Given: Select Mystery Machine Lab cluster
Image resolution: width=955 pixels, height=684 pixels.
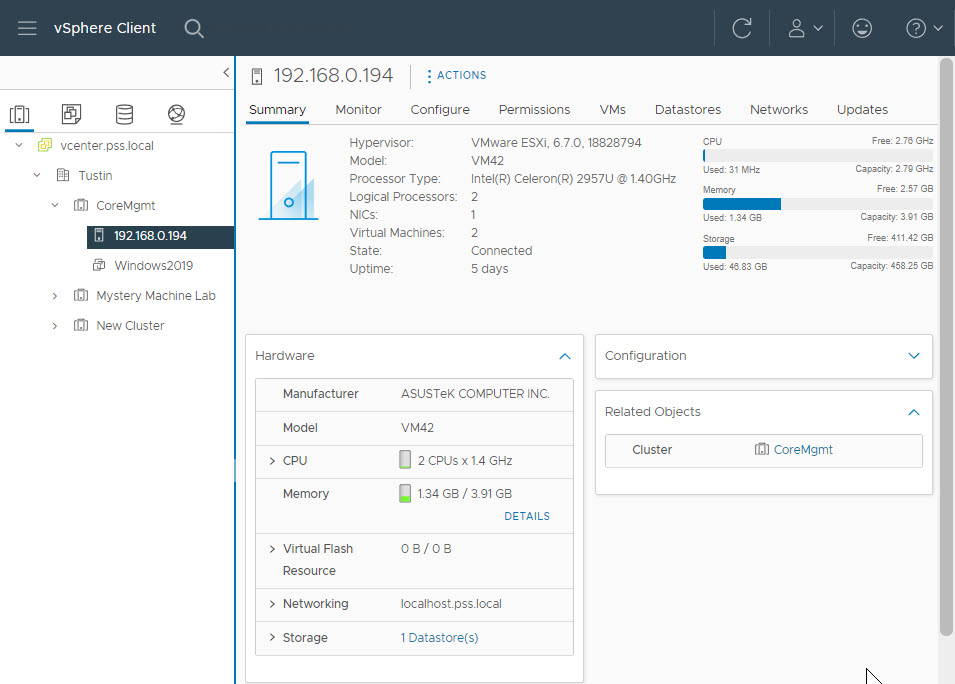Looking at the screenshot, I should point(156,295).
